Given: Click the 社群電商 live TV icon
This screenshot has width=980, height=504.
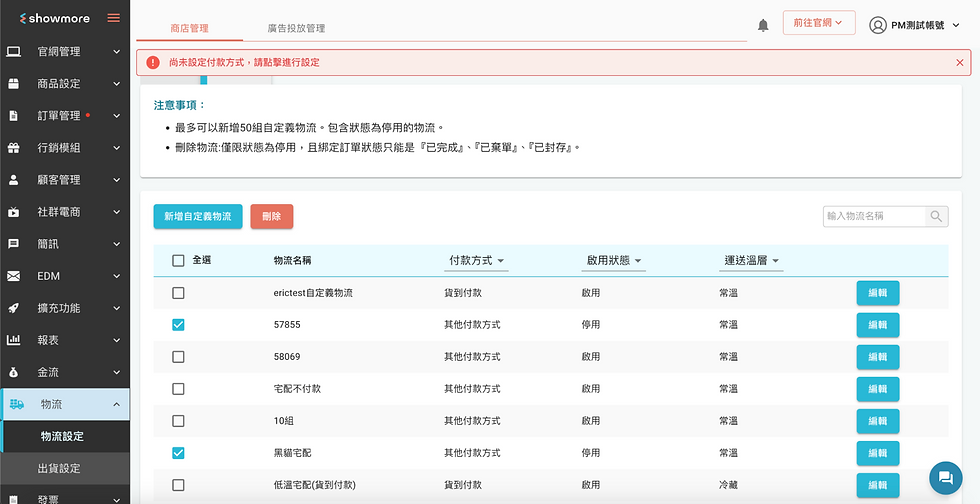Looking at the screenshot, I should (x=14, y=212).
